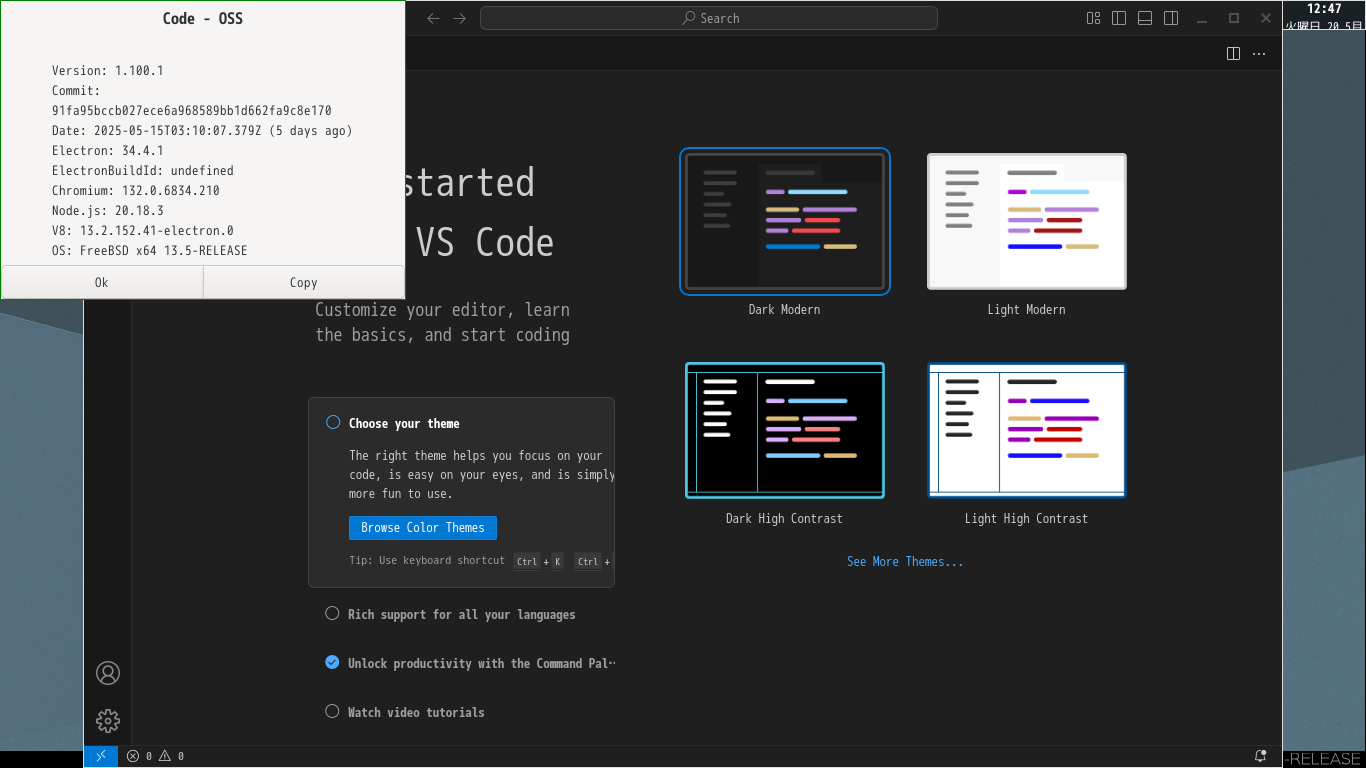Open the 'See More Themes...' link
This screenshot has height=768, width=1366.
tap(905, 561)
